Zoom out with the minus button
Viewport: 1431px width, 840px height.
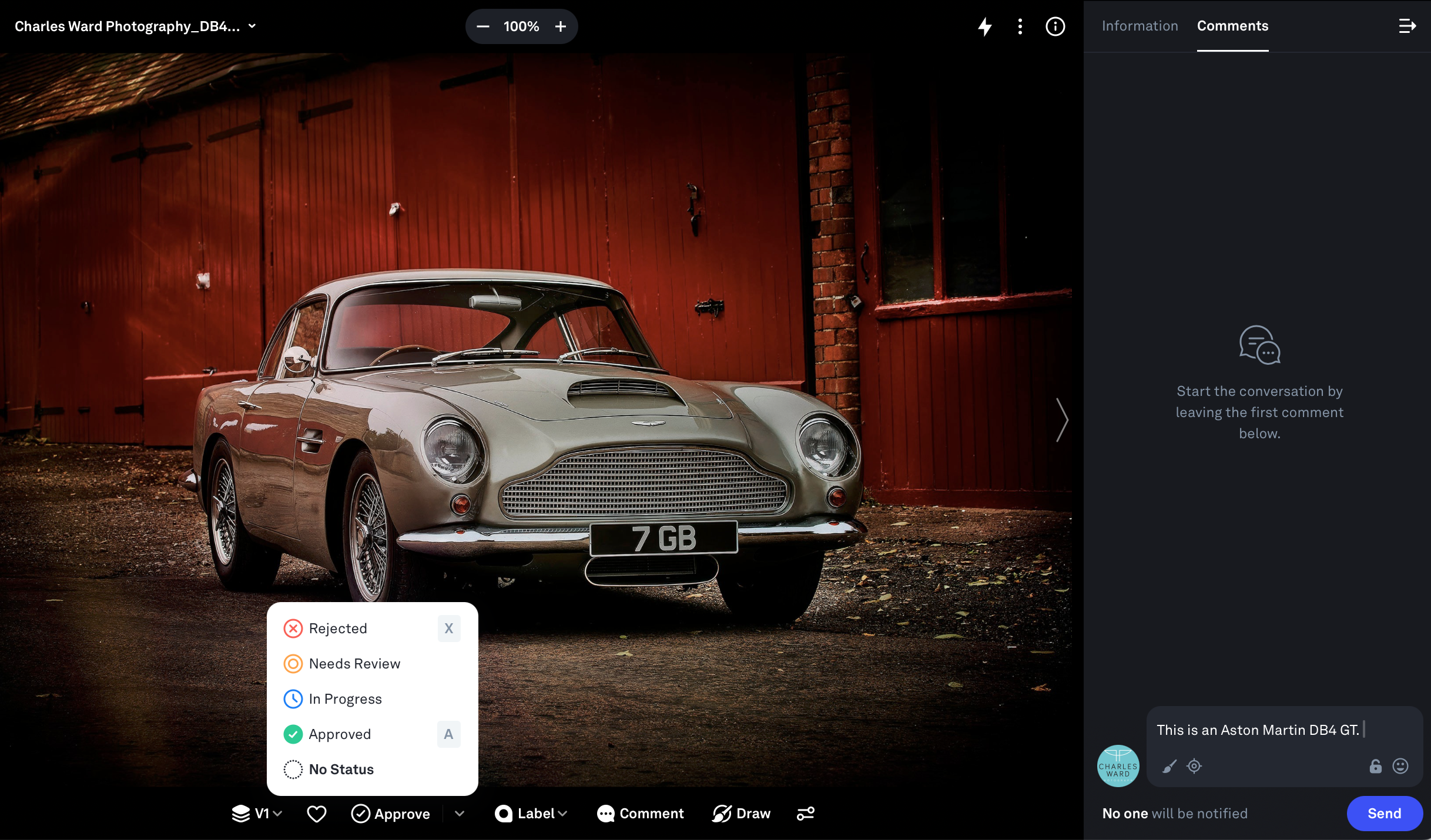pyautogui.click(x=483, y=26)
